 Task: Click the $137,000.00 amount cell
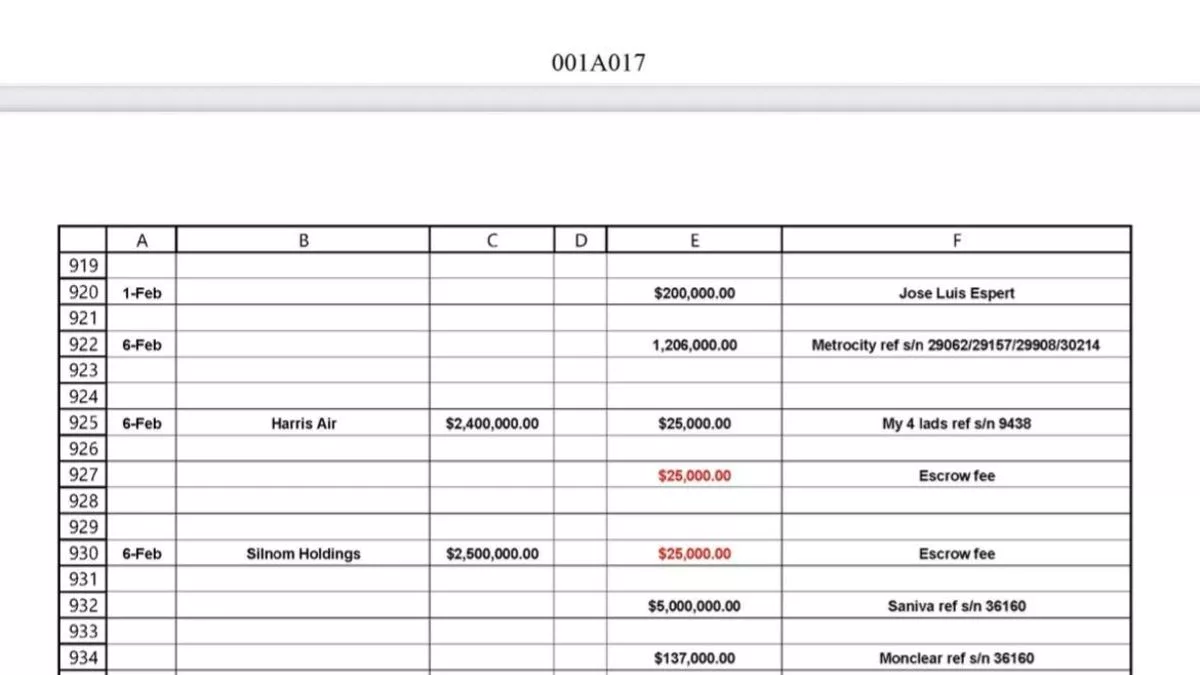pos(694,658)
